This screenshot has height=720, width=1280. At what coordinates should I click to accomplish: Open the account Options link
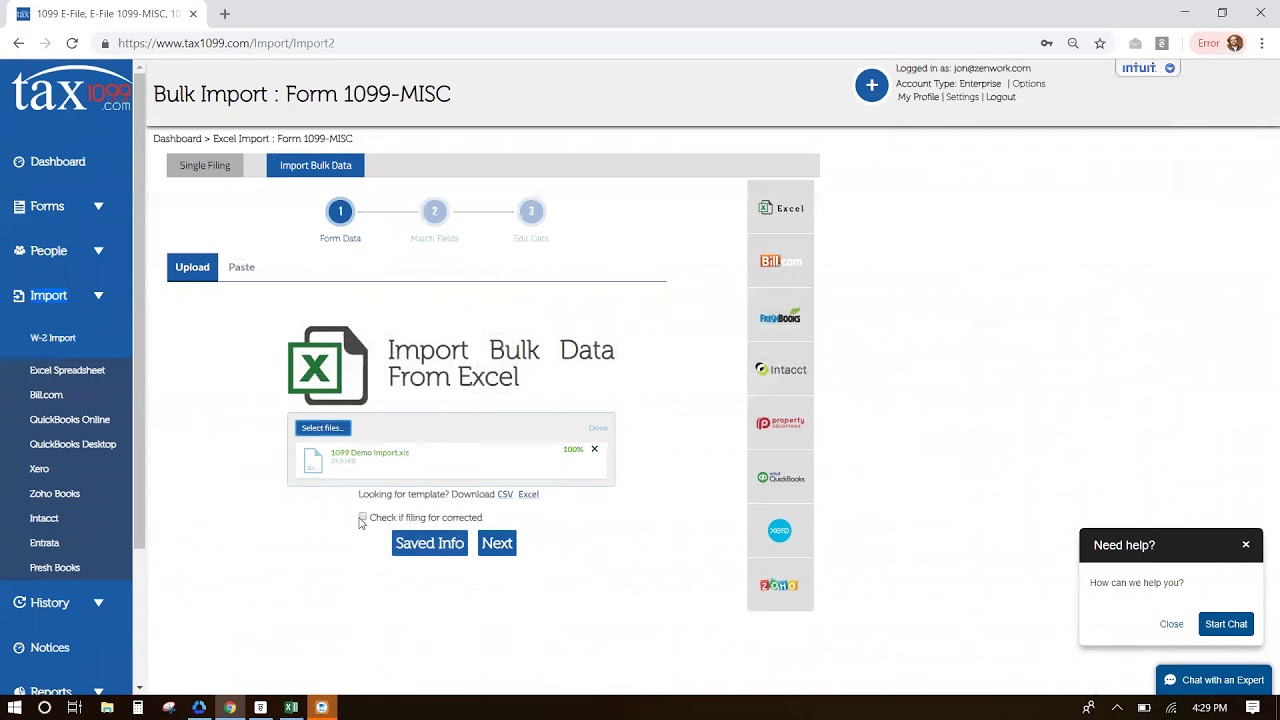pyautogui.click(x=1029, y=84)
